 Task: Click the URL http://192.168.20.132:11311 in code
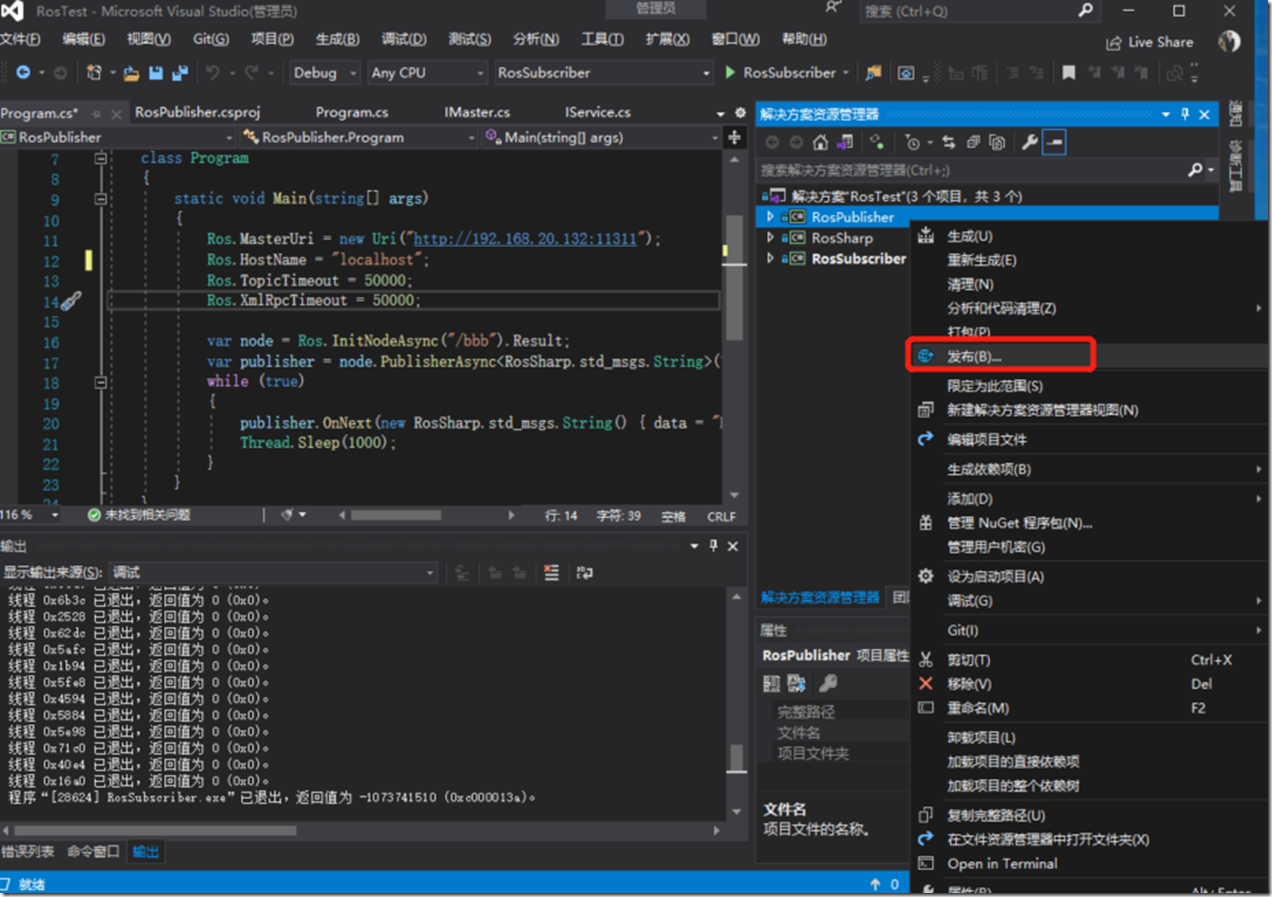[527, 239]
